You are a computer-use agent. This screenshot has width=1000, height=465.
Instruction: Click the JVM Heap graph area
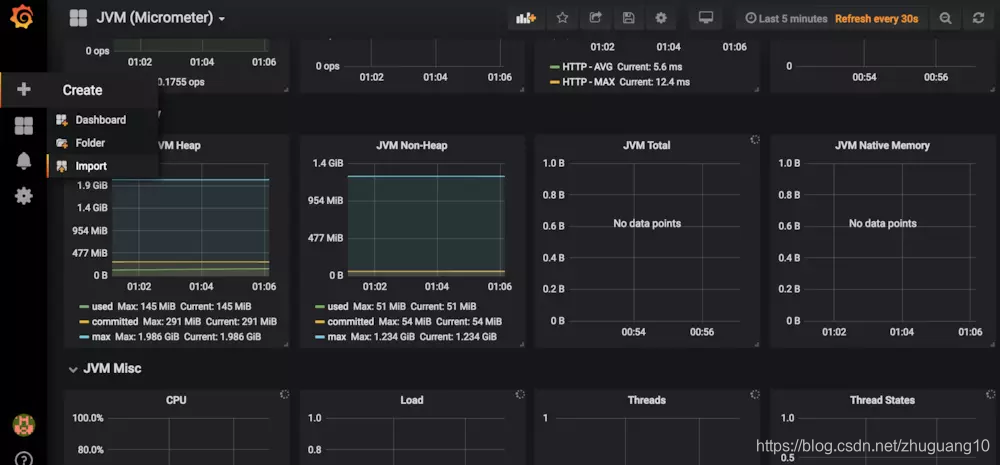[x=191, y=219]
